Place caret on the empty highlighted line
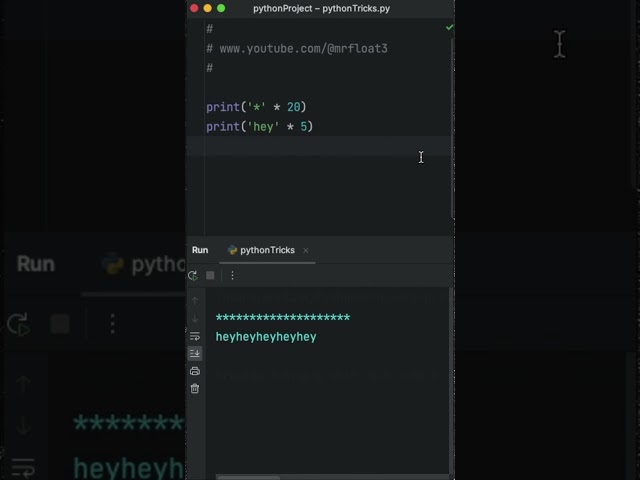The width and height of the screenshot is (640, 480). click(x=319, y=146)
